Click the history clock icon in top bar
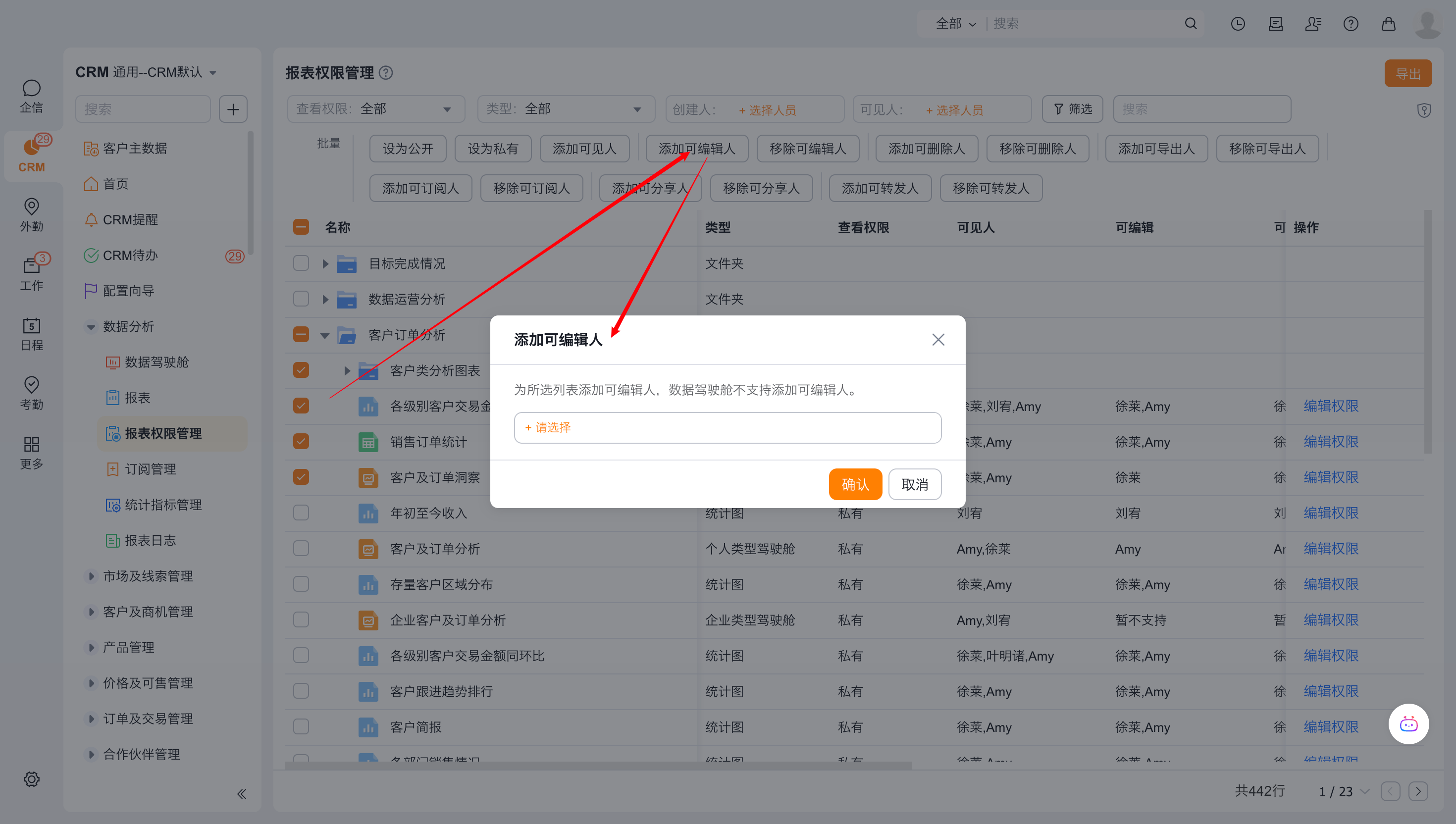The height and width of the screenshot is (824, 1456). [1238, 24]
